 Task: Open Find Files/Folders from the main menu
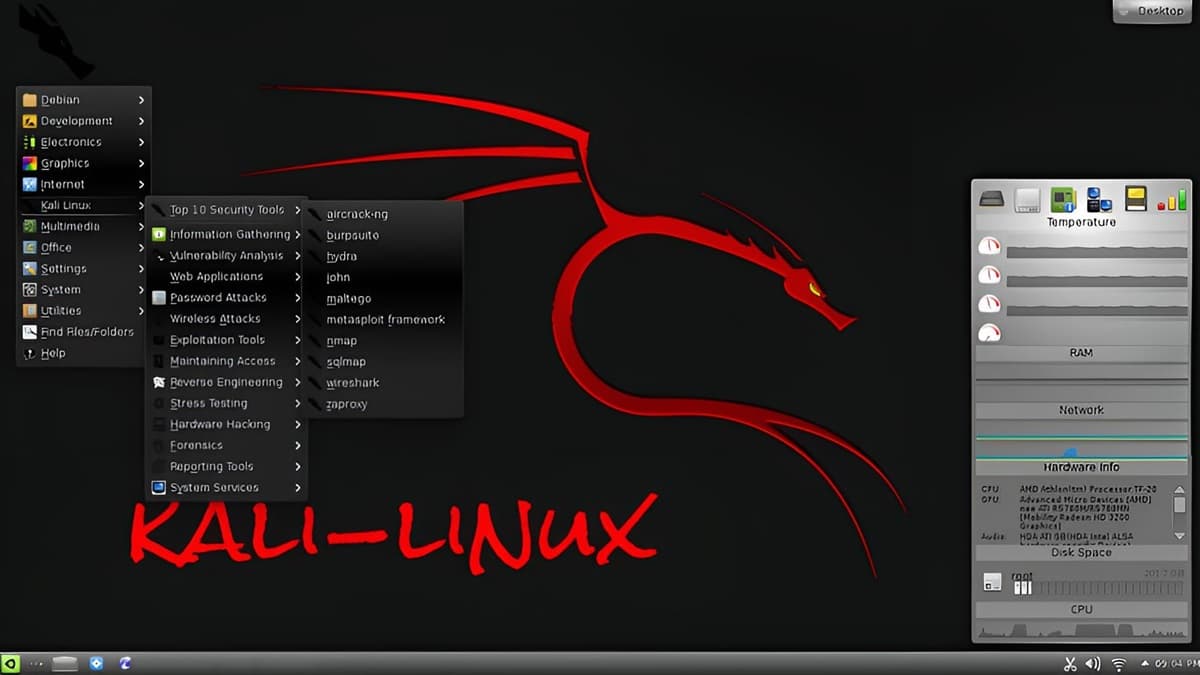pos(86,332)
